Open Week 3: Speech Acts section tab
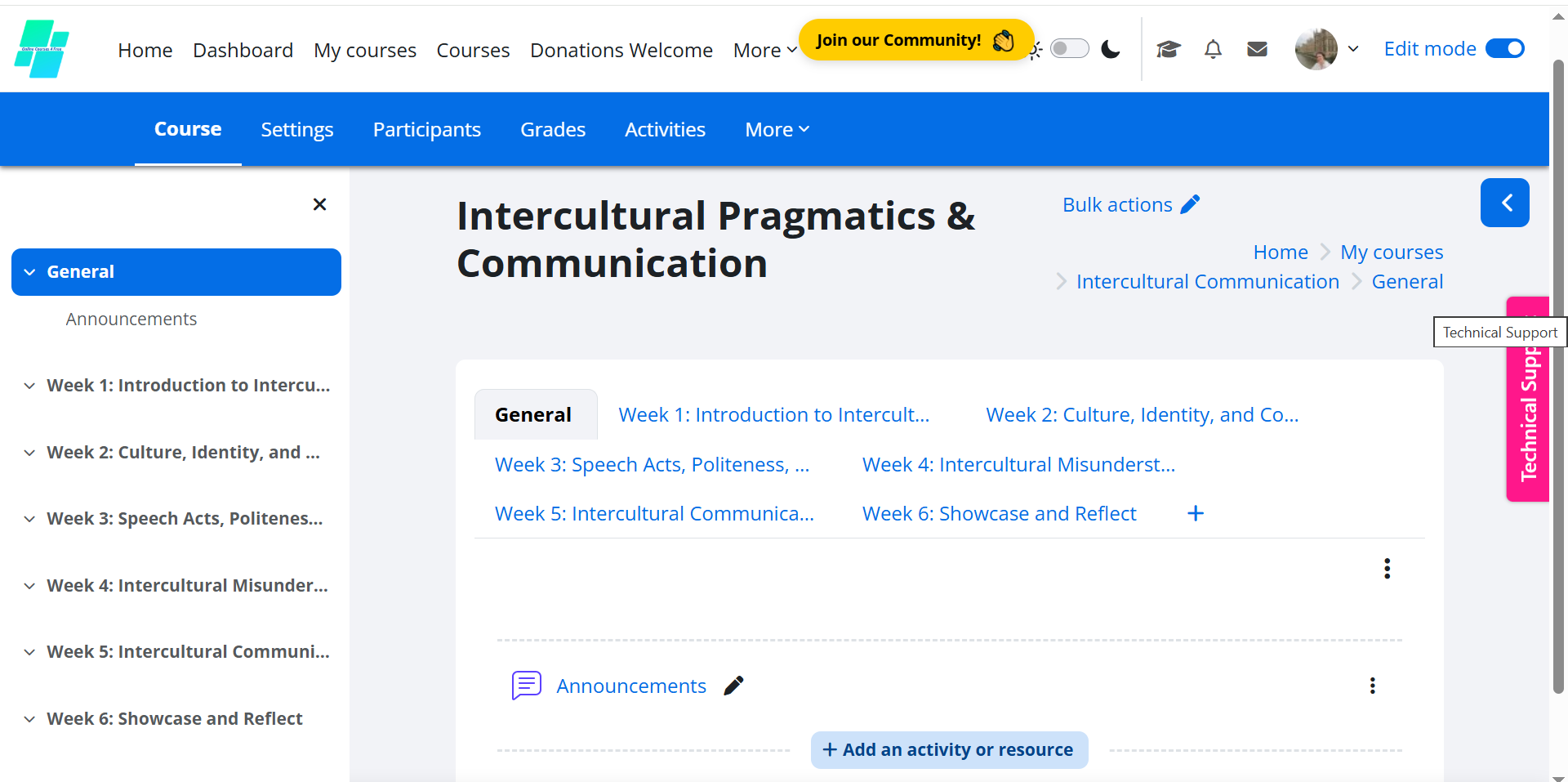 [653, 465]
